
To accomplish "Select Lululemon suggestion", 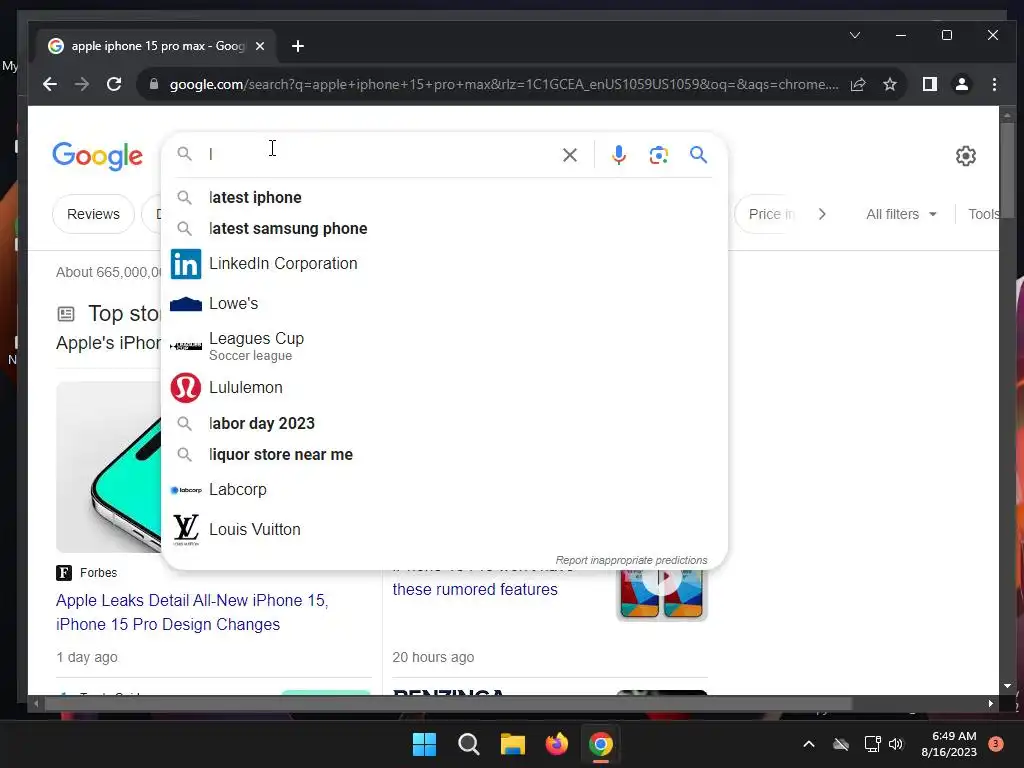I will click(x=444, y=387).
